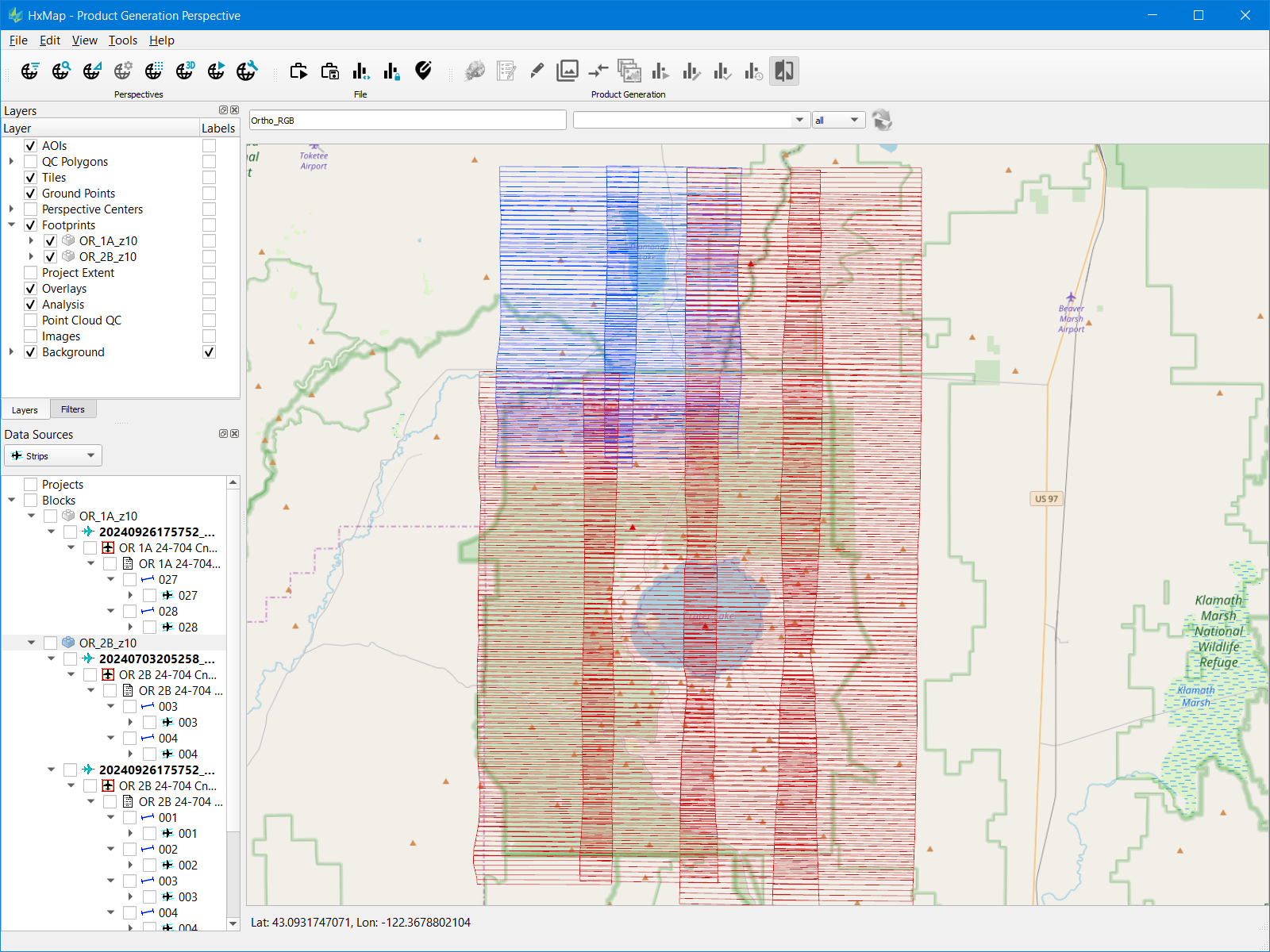Click the globe with magnifier perspective icon

[60, 71]
